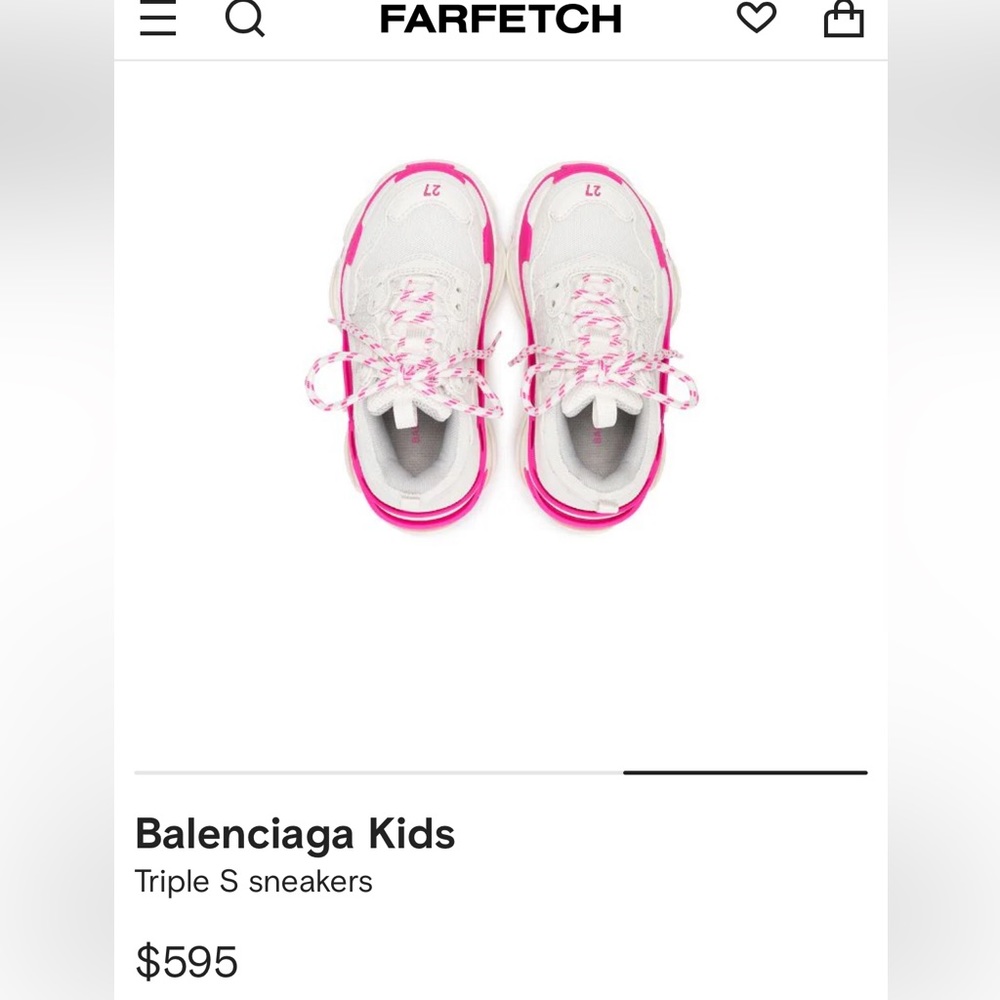Add sneakers to favorites using heart icon

(x=758, y=18)
